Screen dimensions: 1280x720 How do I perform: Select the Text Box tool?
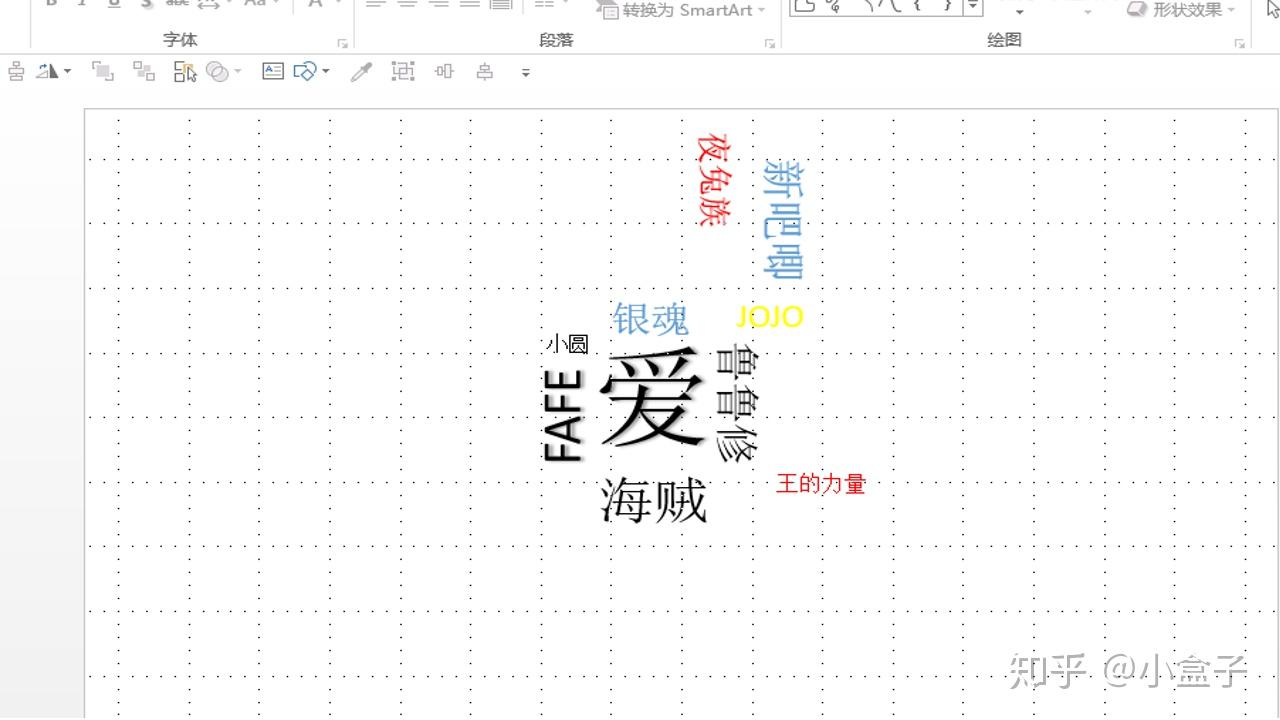(x=273, y=71)
